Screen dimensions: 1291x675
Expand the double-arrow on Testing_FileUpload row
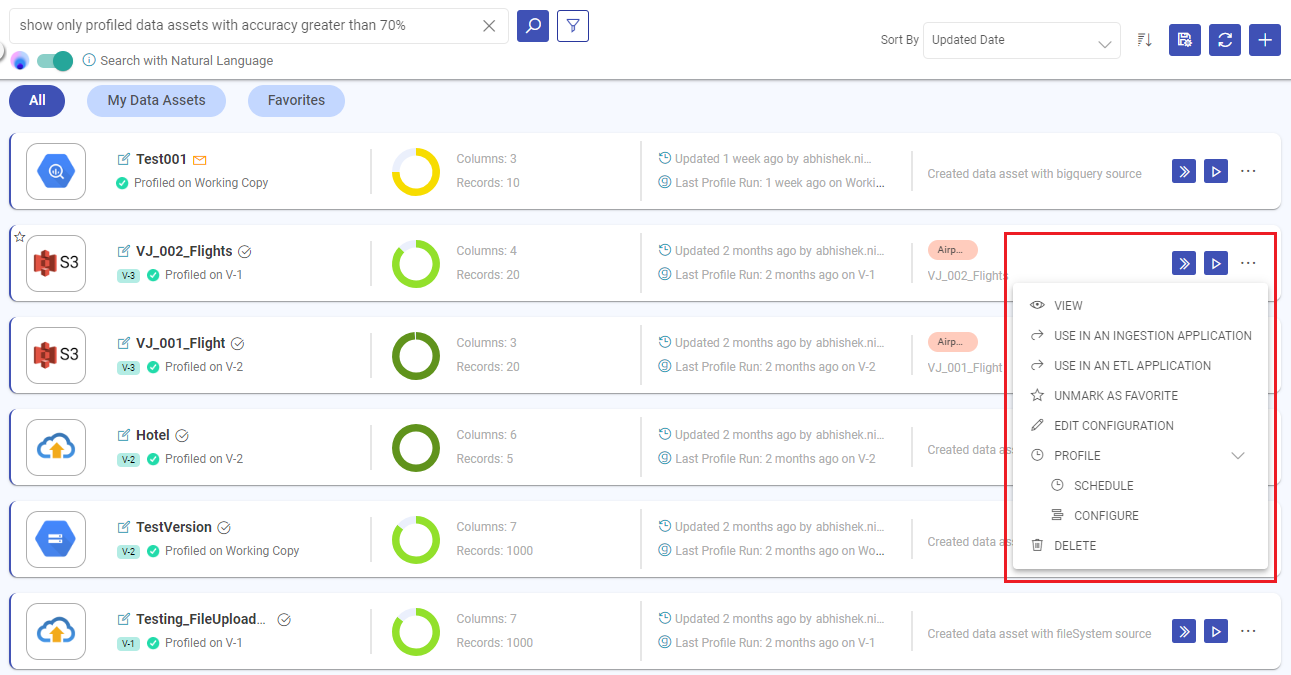(1183, 631)
